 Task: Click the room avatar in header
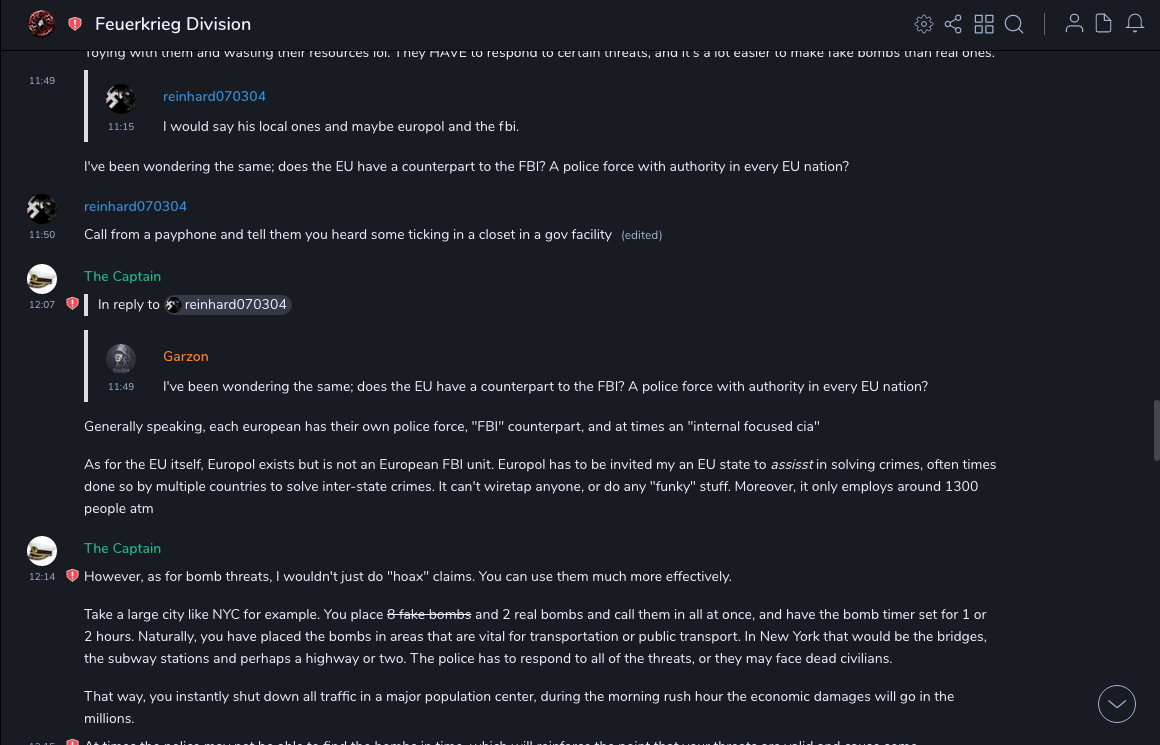41,23
